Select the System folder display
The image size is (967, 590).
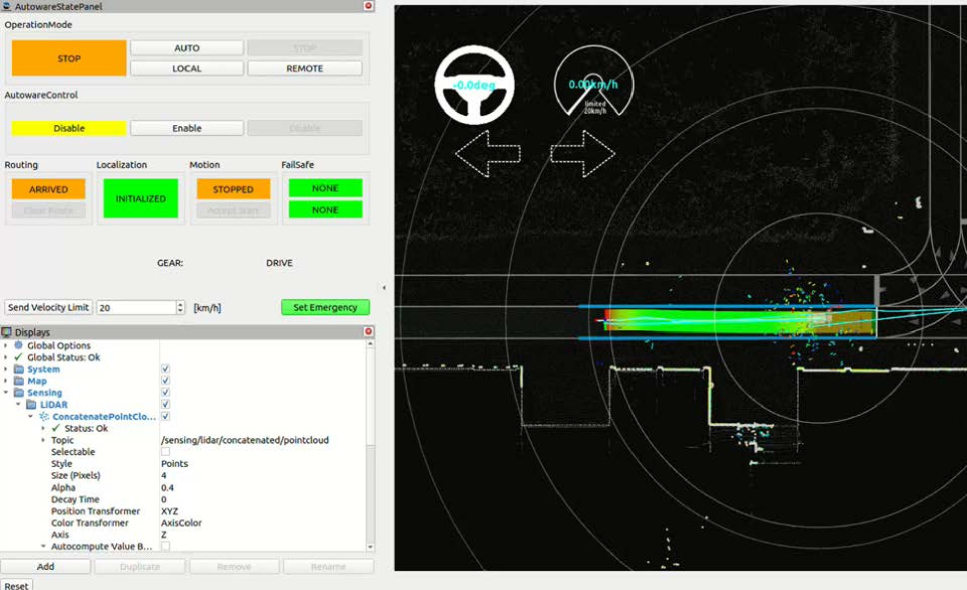43,369
